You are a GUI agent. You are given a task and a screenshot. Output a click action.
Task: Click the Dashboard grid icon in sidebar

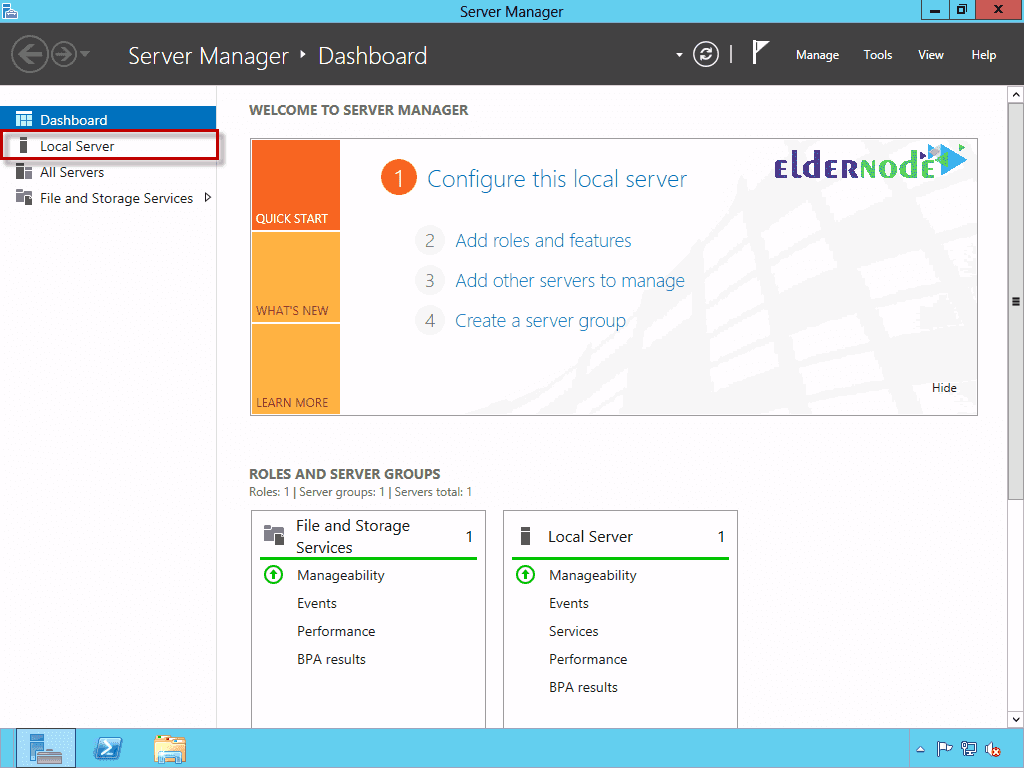point(24,119)
